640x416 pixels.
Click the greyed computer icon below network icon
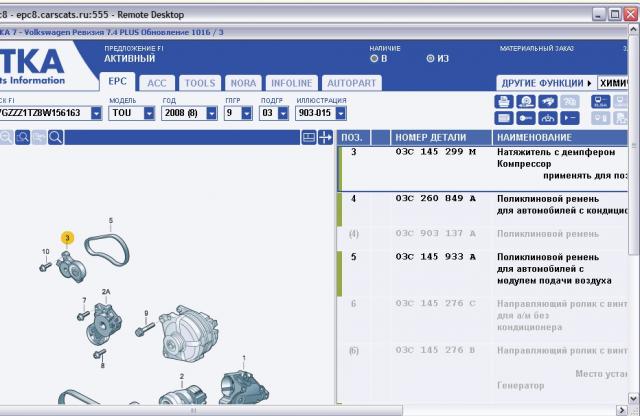pyautogui.click(x=601, y=118)
